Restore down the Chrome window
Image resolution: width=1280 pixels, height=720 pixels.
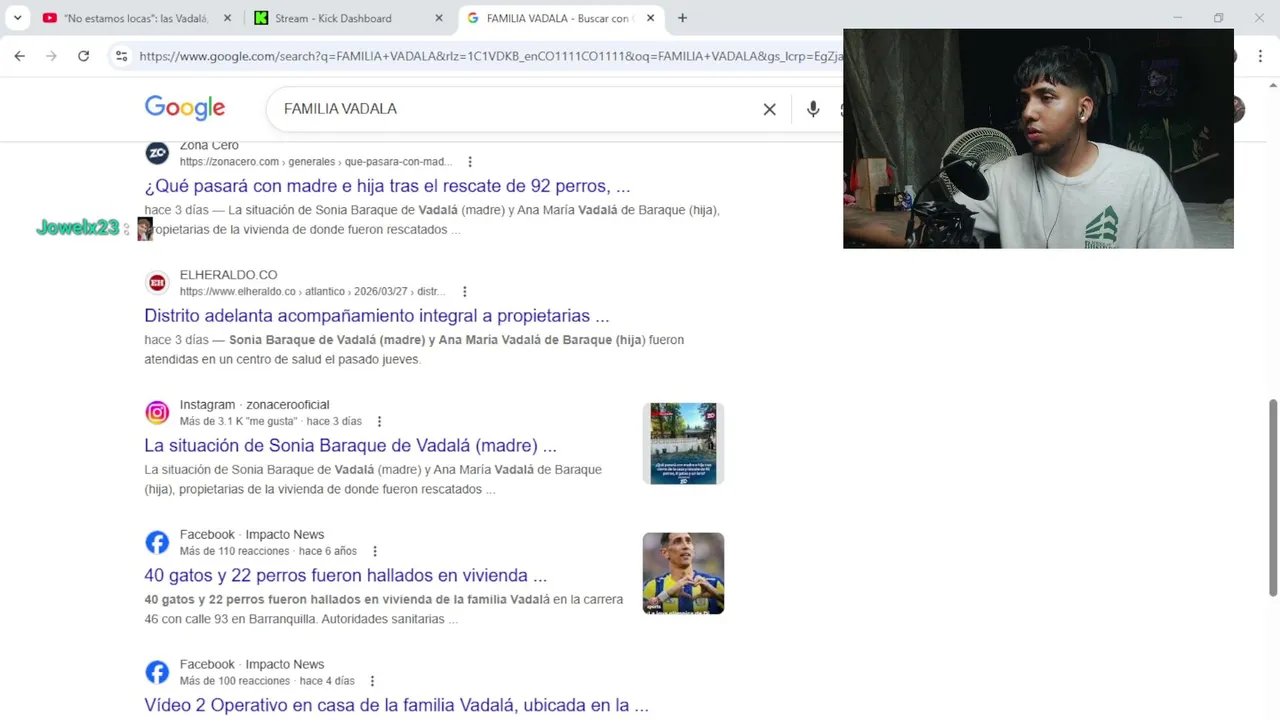1218,18
